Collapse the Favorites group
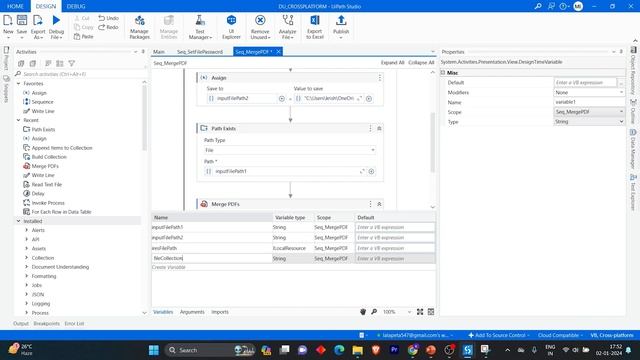Image resolution: width=640 pixels, height=360 pixels. coord(18,83)
